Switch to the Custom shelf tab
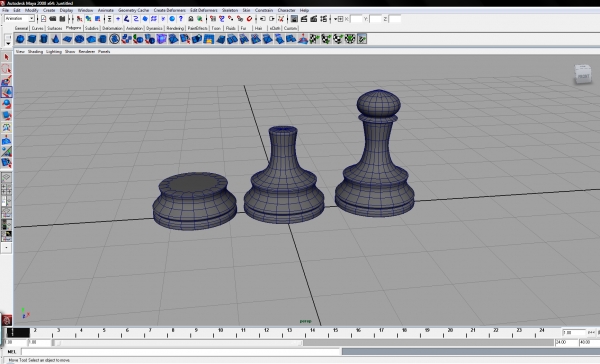The height and width of the screenshot is (364, 600). (x=290, y=28)
